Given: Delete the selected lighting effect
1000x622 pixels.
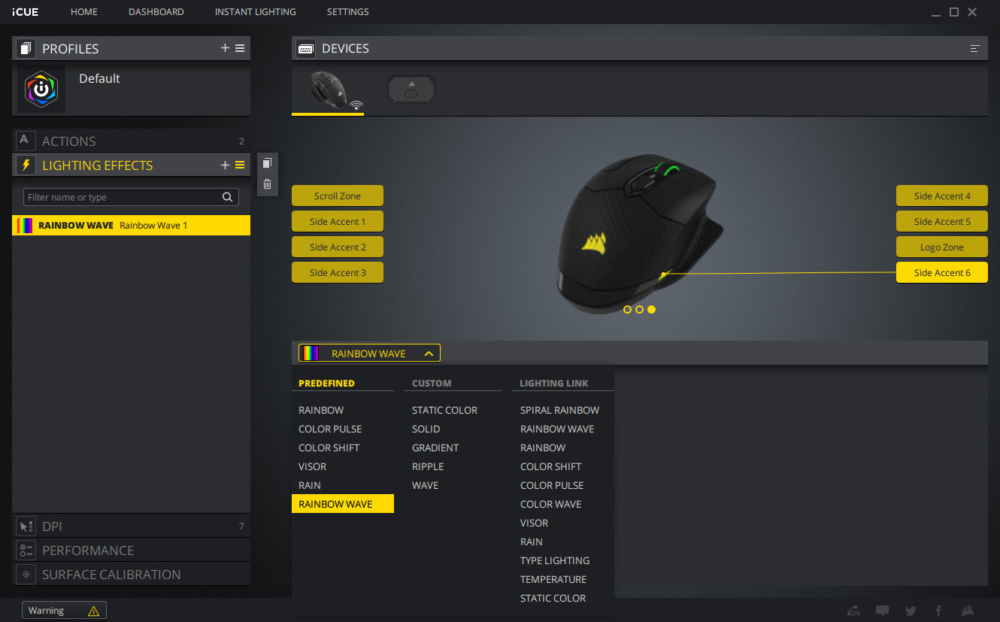Looking at the screenshot, I should pyautogui.click(x=267, y=184).
